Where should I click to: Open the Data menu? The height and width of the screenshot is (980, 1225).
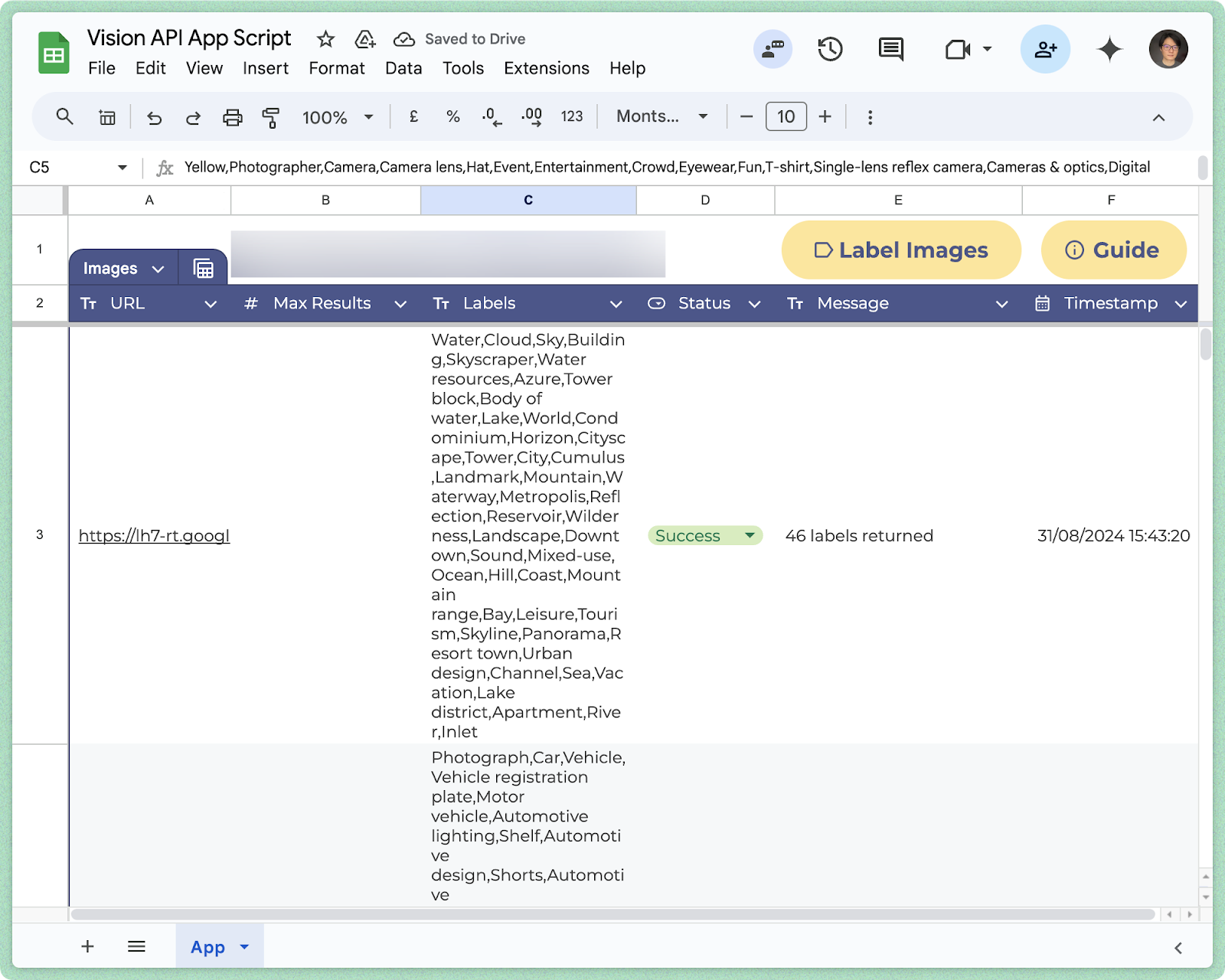coord(403,68)
